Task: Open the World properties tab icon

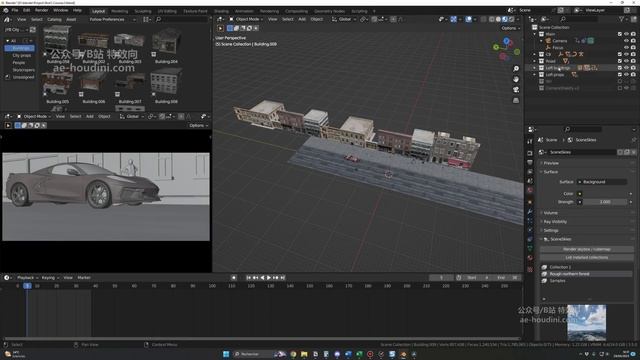Action: (x=530, y=190)
